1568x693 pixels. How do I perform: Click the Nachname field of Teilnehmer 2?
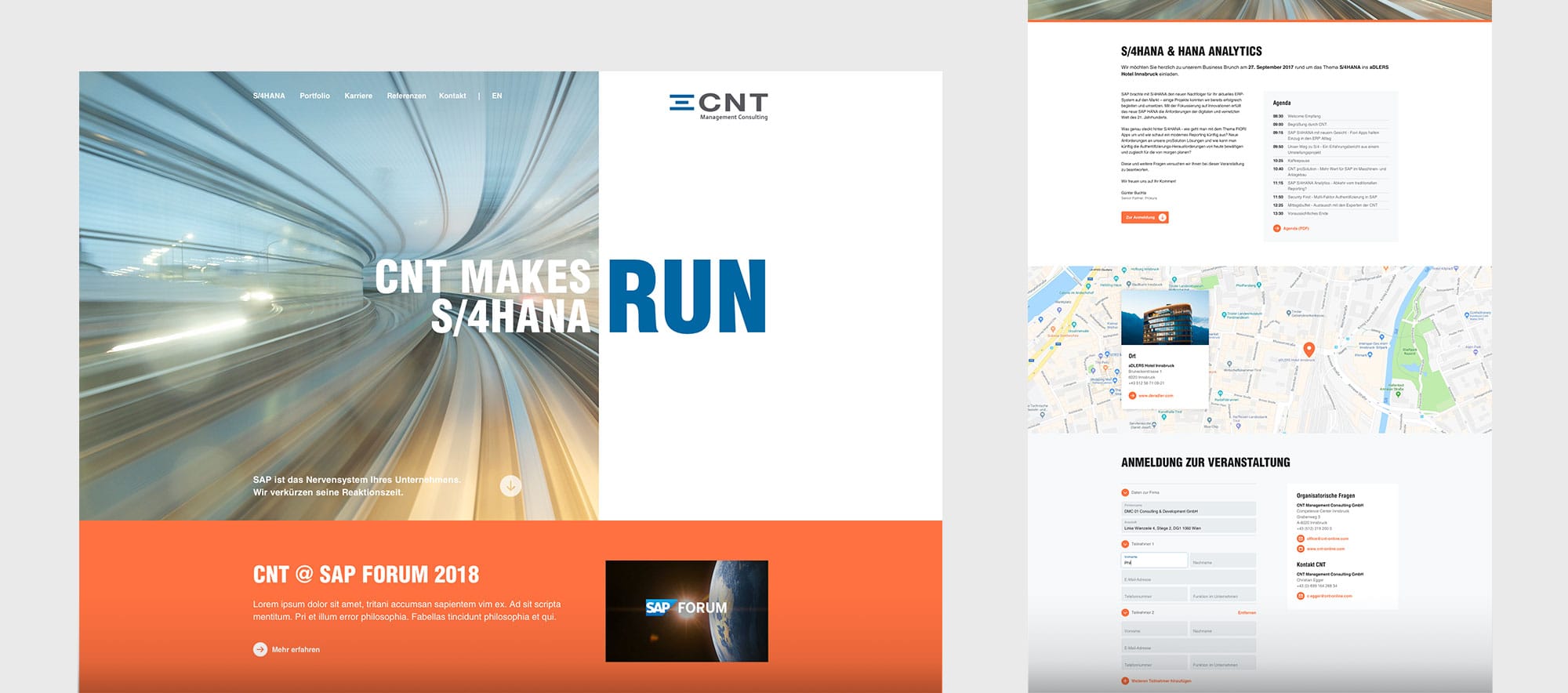[x=1223, y=629]
